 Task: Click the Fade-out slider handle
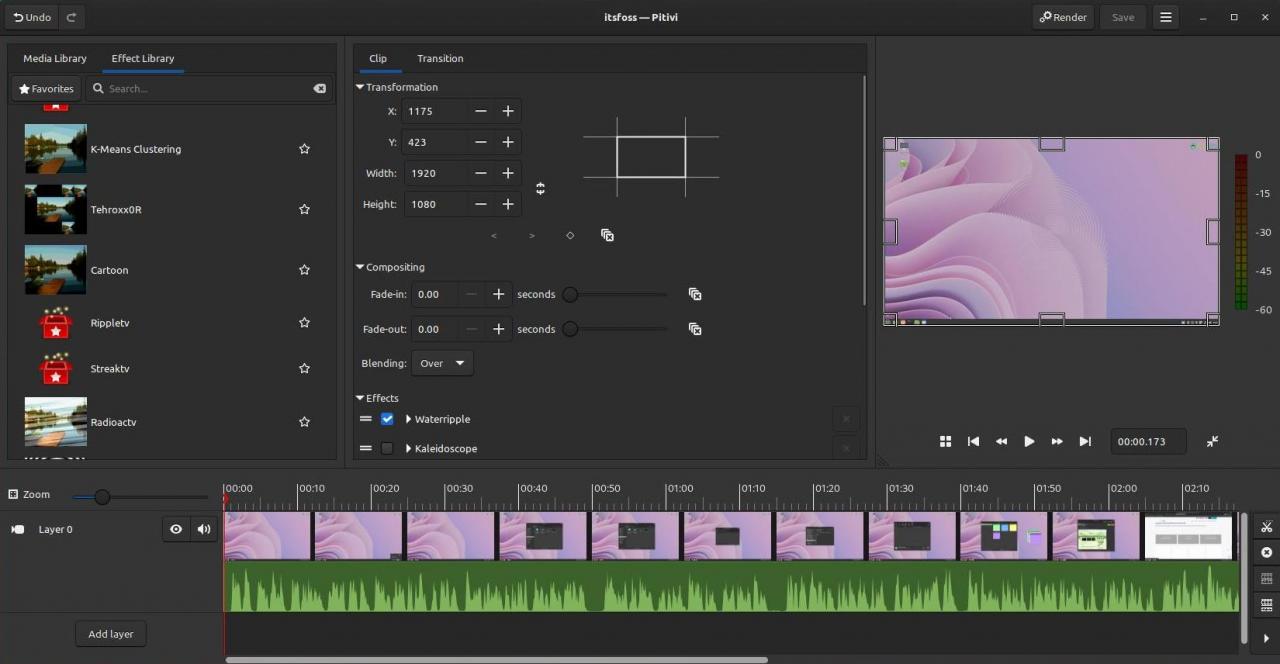(x=570, y=329)
